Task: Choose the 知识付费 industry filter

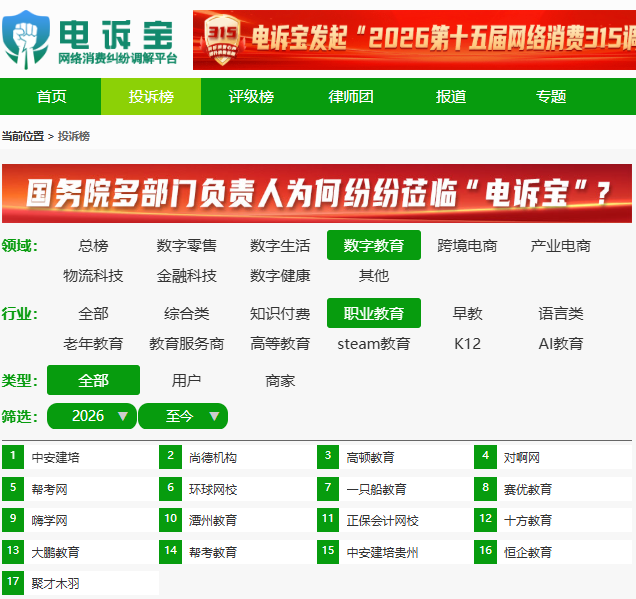Action: point(280,313)
